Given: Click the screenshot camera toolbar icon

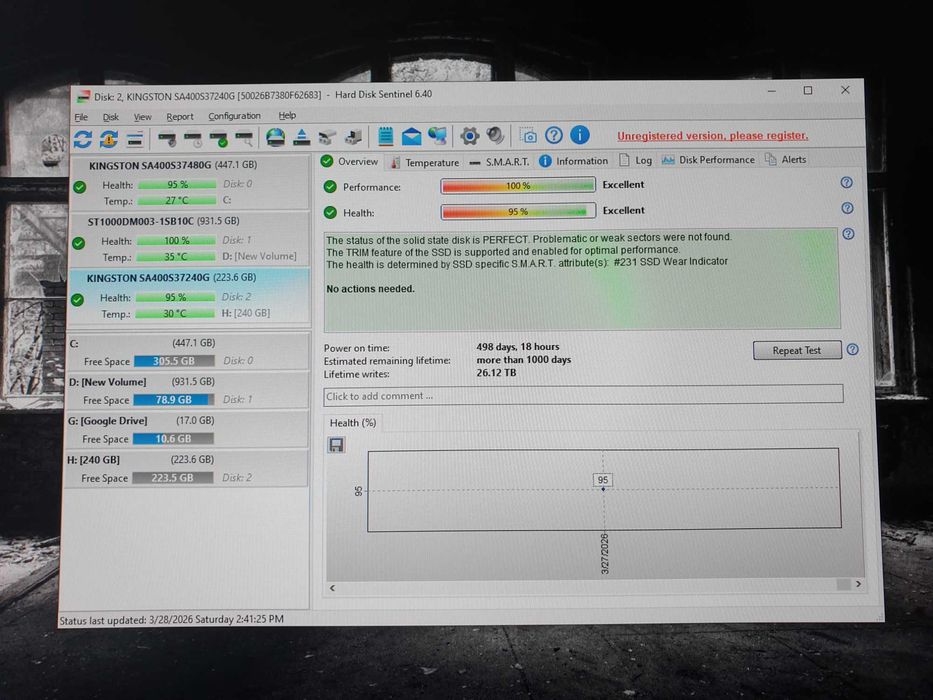Looking at the screenshot, I should coord(528,136).
